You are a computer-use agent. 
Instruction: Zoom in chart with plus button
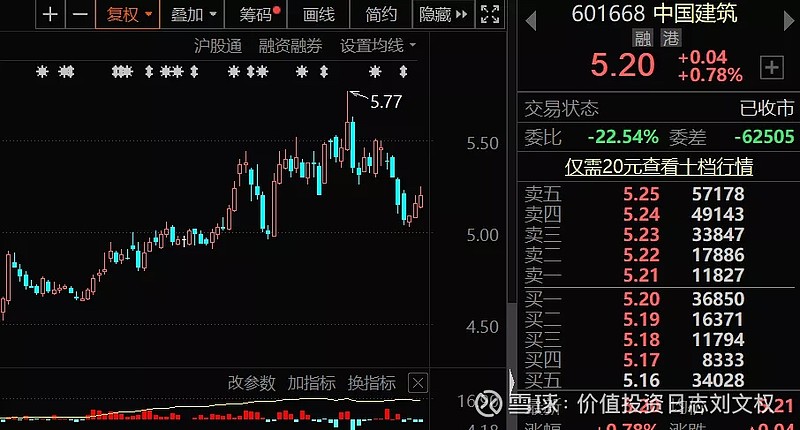pyautogui.click(x=50, y=14)
